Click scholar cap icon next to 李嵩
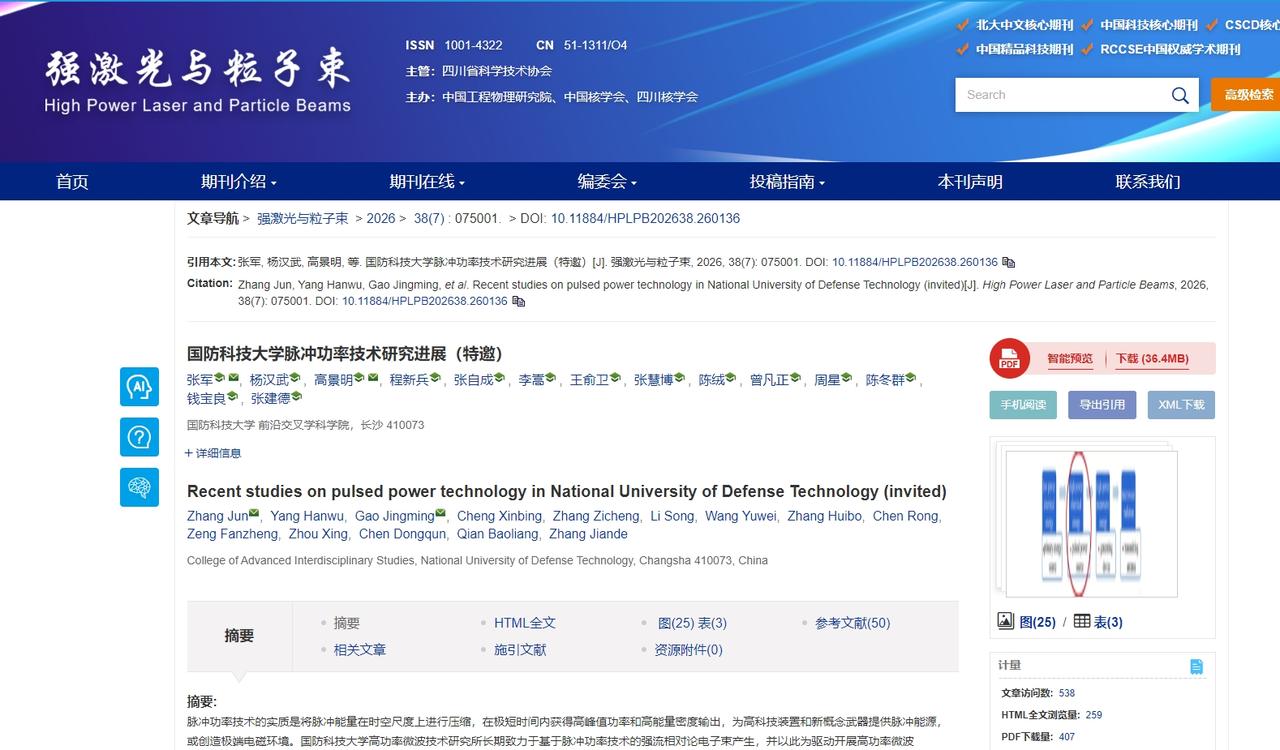Viewport: 1280px width, 750px height. tap(551, 378)
